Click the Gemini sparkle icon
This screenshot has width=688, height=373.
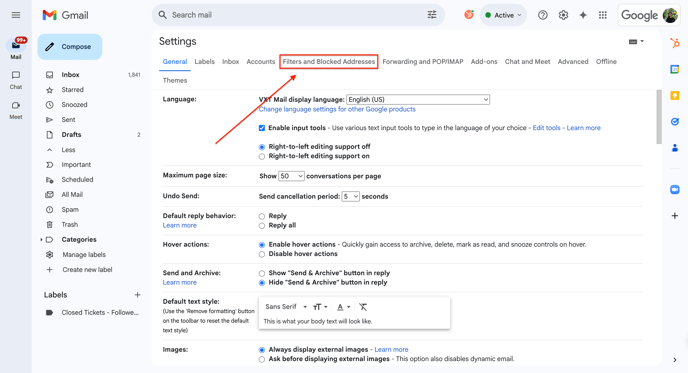point(583,15)
